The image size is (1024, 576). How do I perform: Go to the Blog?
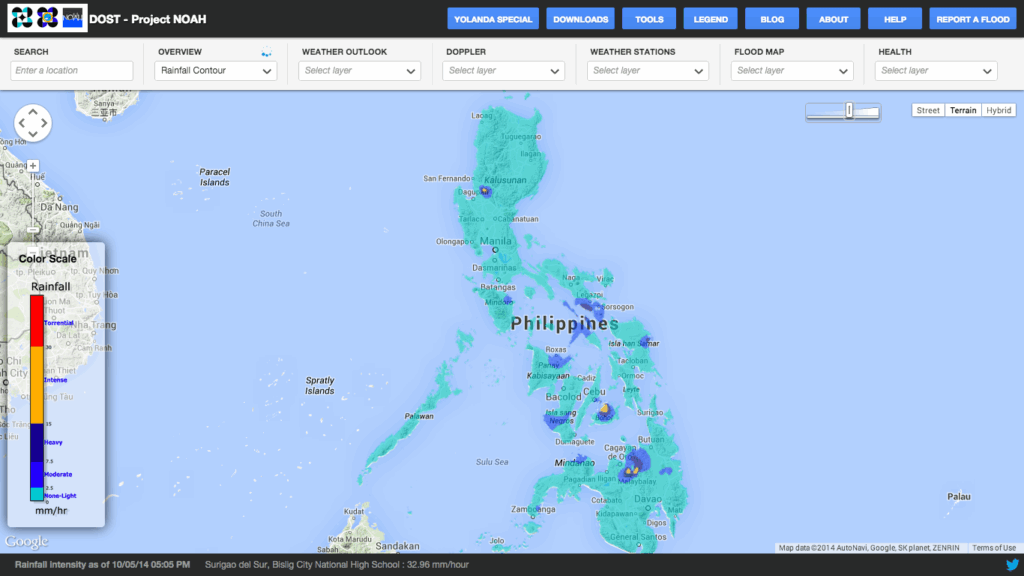click(x=772, y=19)
